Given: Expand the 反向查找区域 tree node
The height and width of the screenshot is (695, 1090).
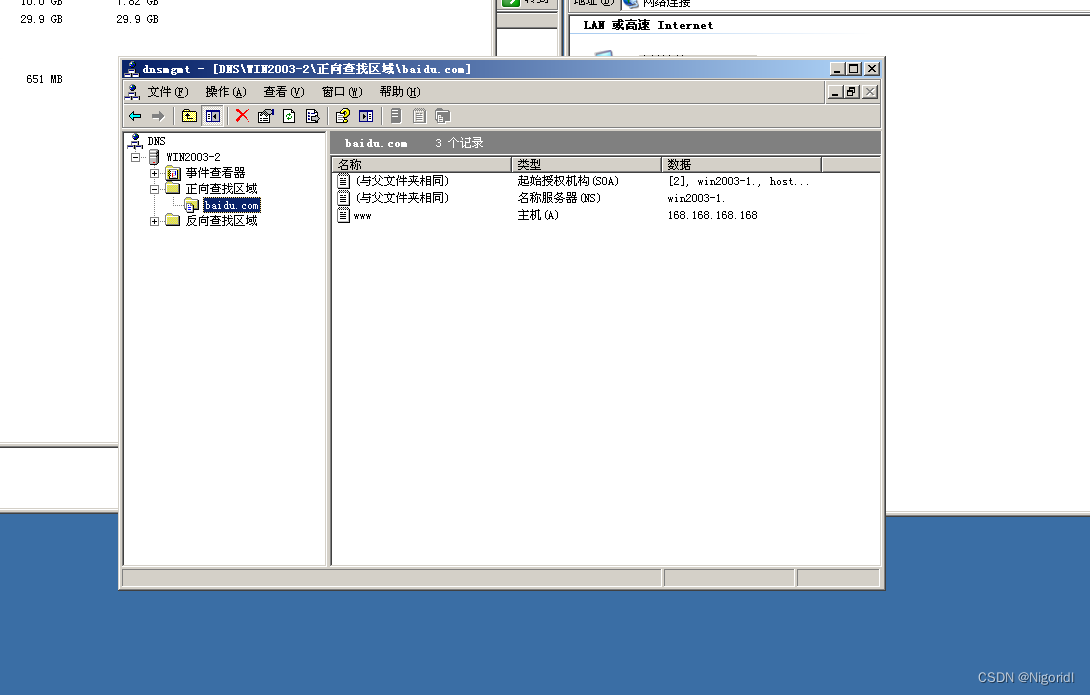Looking at the screenshot, I should click(154, 222).
